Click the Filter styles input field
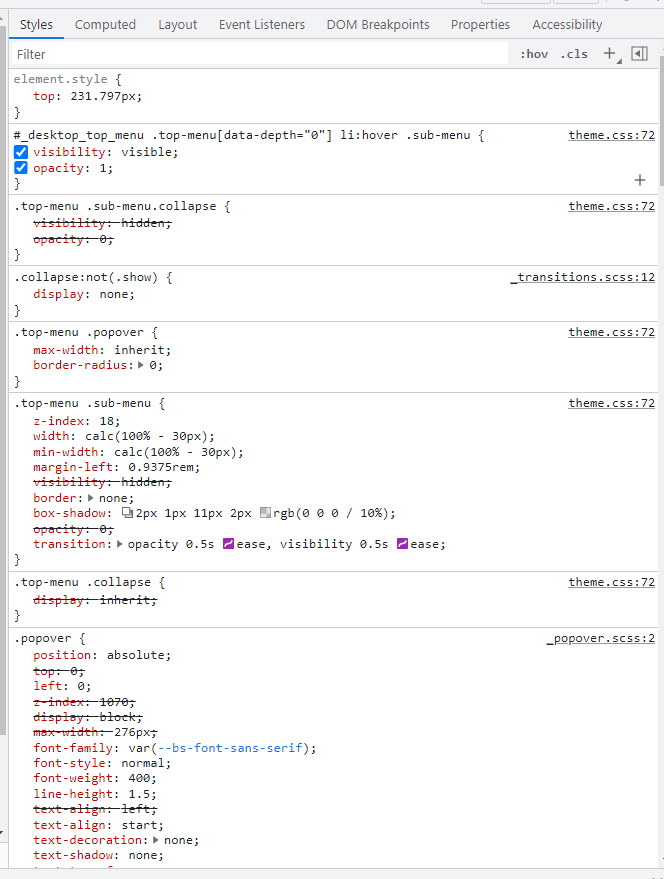The width and height of the screenshot is (664, 879). 259,54
